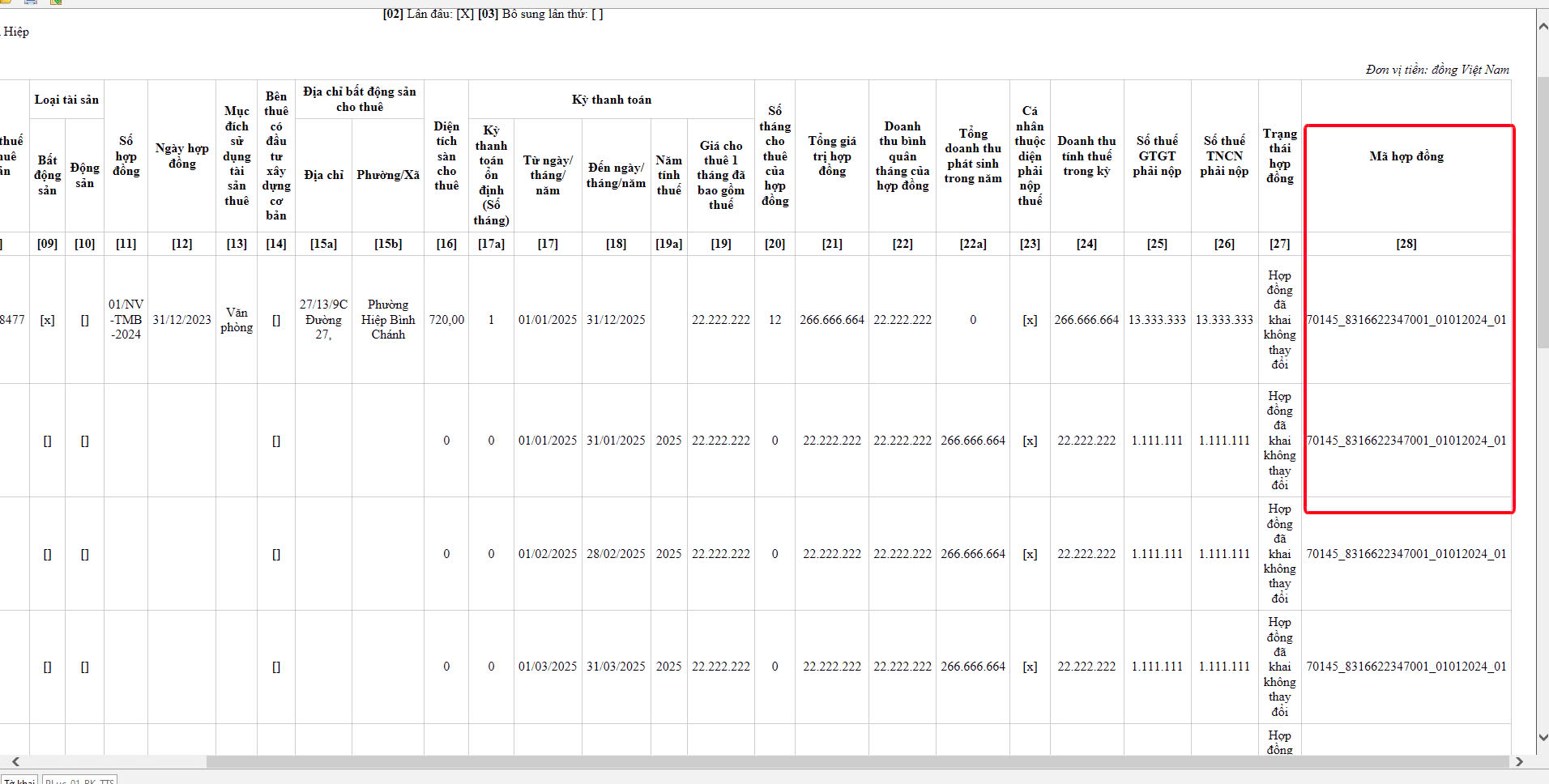
Task: Select end date cell 31/01/2025
Action: [x=616, y=441]
